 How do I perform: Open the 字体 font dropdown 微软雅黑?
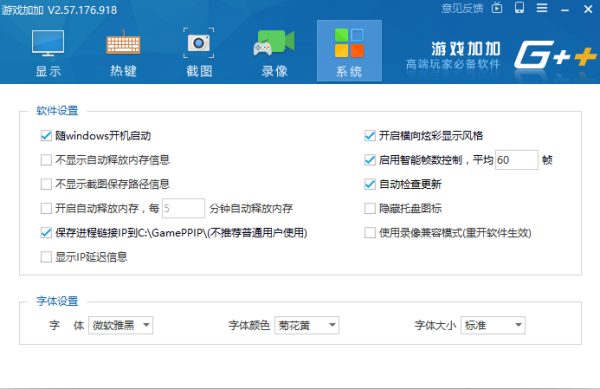(x=121, y=326)
